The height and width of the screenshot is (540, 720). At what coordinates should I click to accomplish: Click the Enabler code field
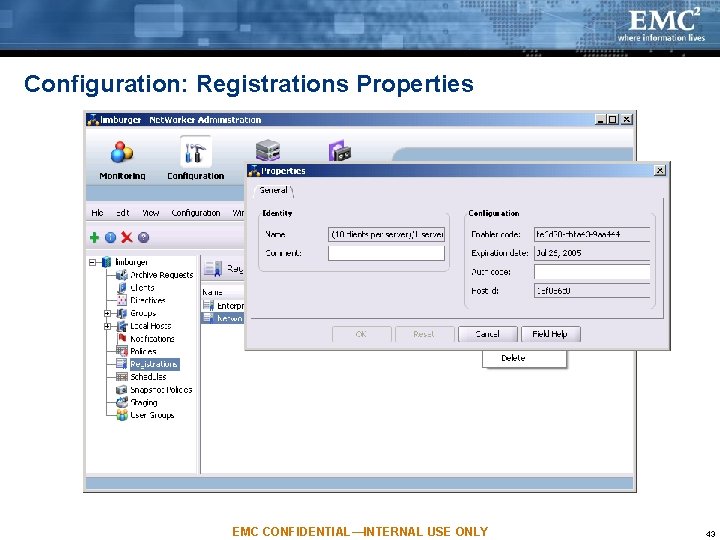592,234
